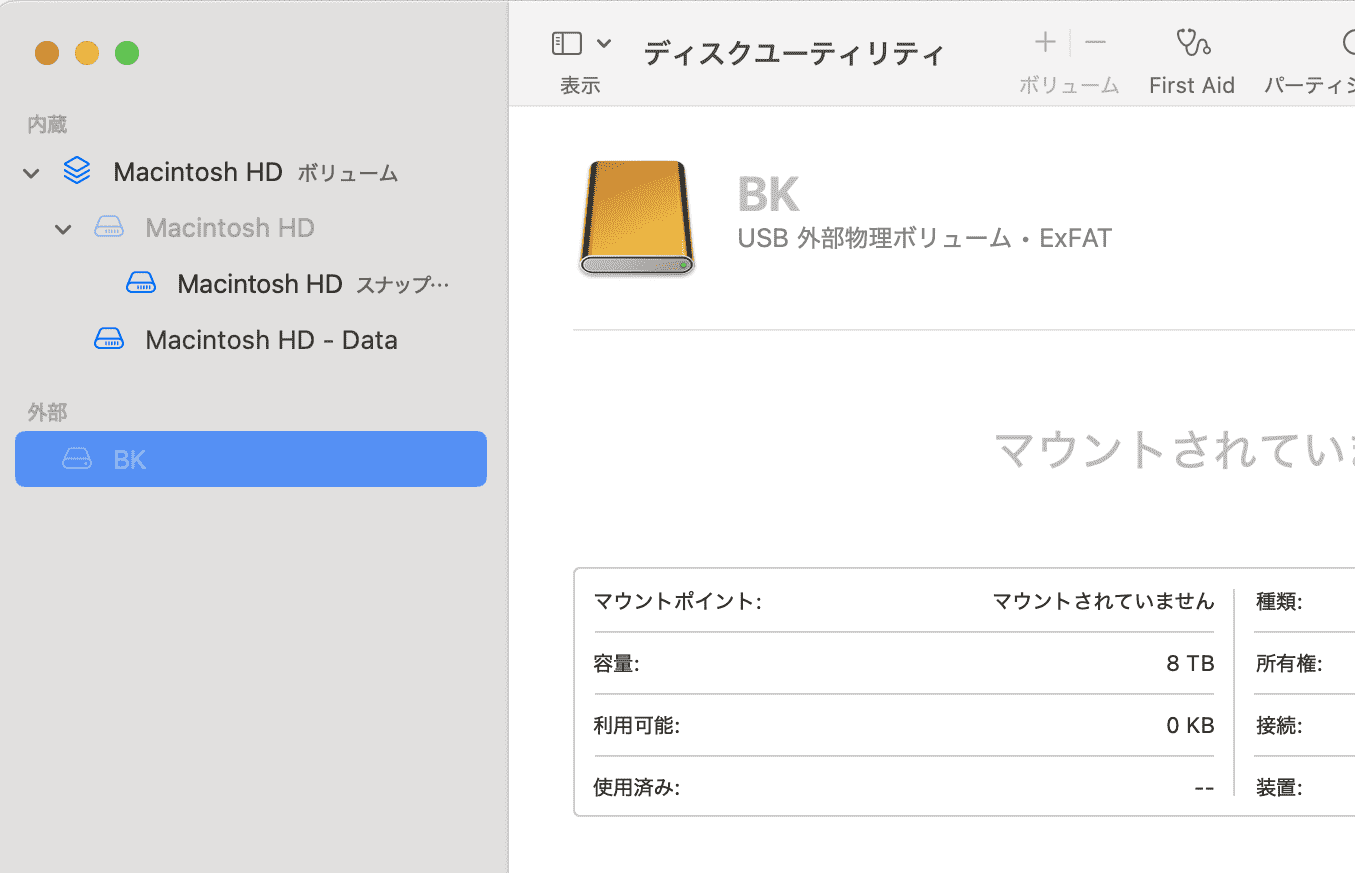Click the stacked-layers icon of Macintosh HD ボリューム
The height and width of the screenshot is (873, 1355).
coord(77,172)
